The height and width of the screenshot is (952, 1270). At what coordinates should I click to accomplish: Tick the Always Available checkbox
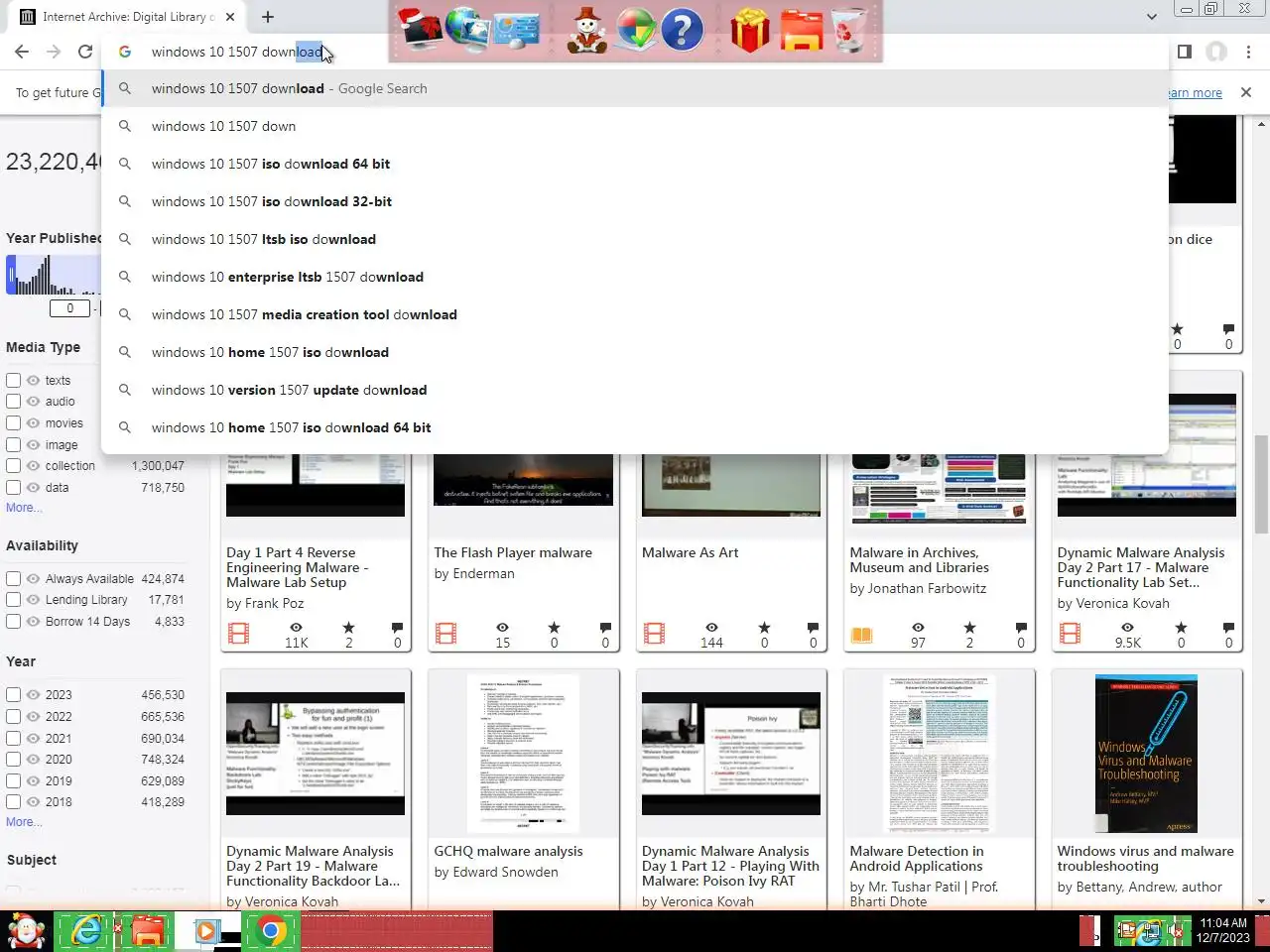pos(13,579)
